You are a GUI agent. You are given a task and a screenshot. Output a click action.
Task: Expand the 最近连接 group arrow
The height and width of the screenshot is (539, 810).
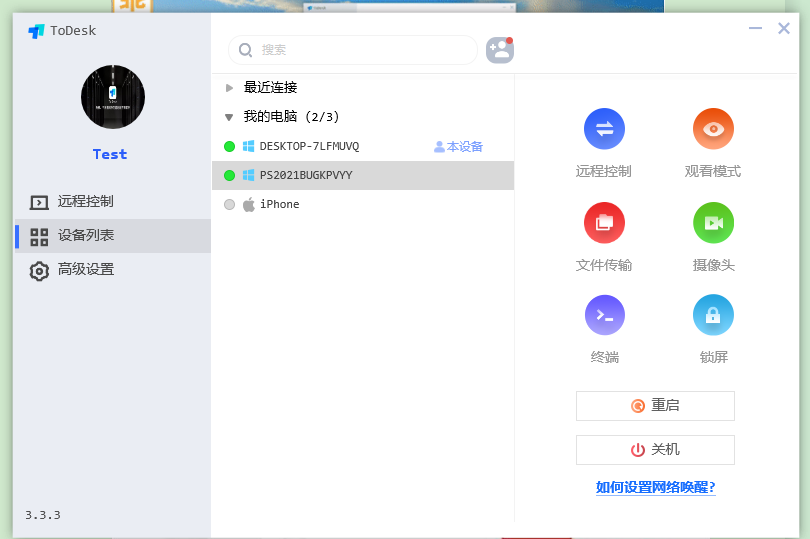pyautogui.click(x=229, y=88)
